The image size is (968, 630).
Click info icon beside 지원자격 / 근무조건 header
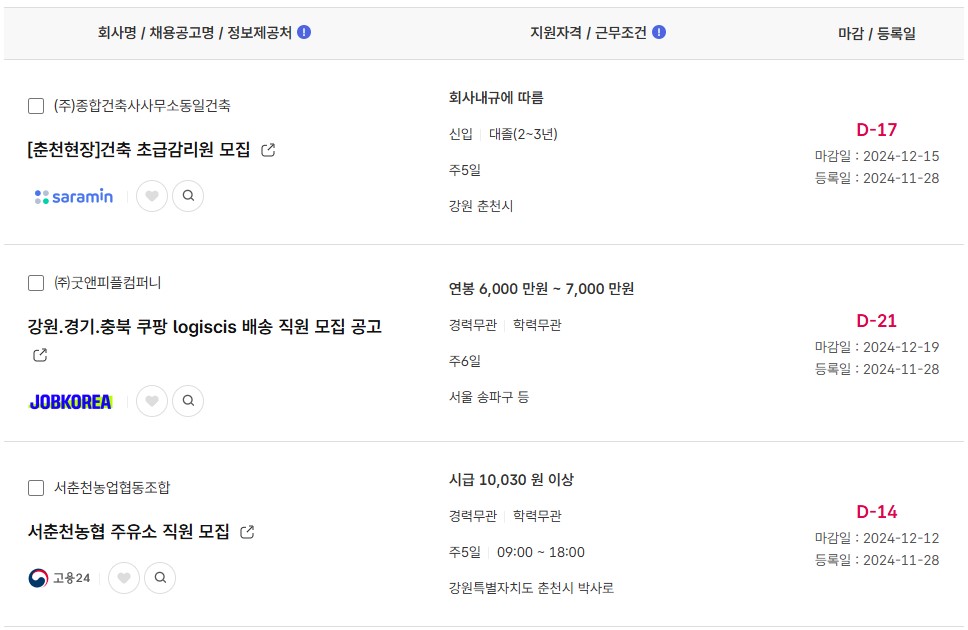[x=659, y=32]
